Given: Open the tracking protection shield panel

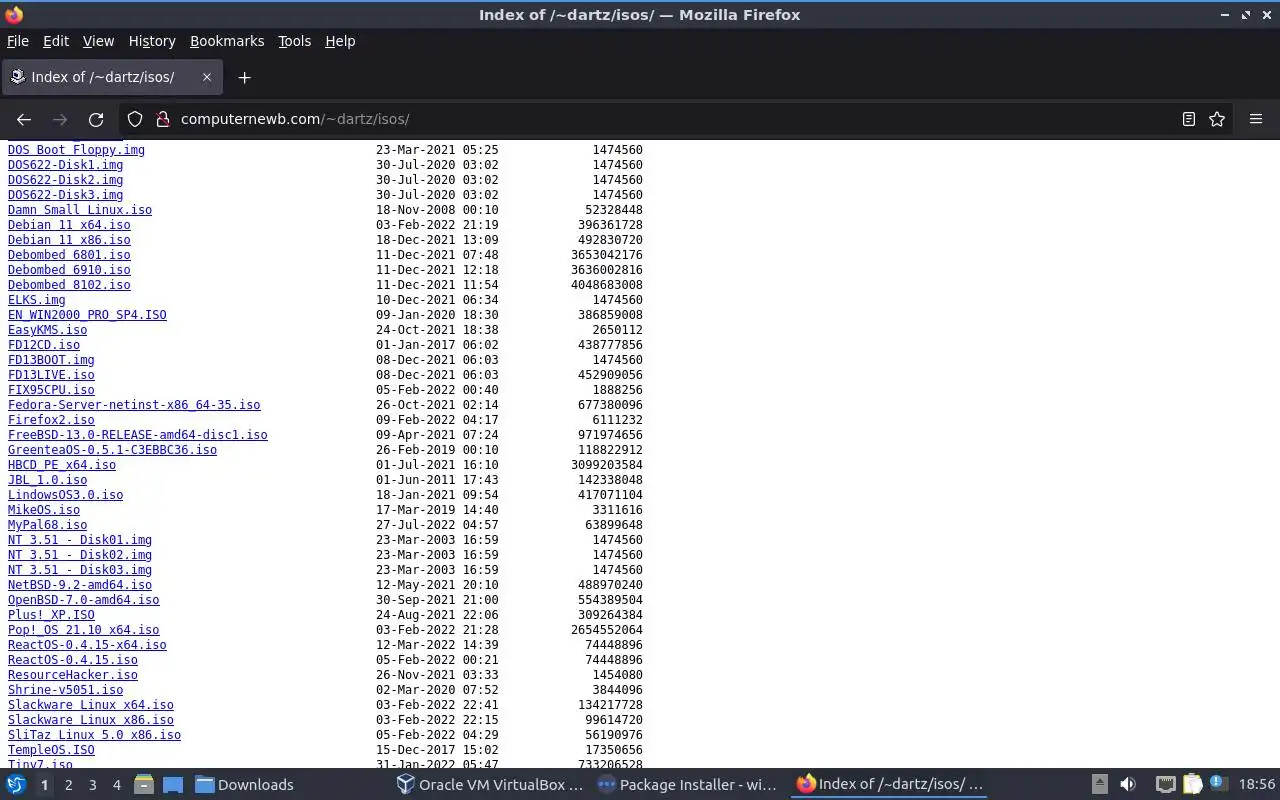Looking at the screenshot, I should click(x=135, y=119).
